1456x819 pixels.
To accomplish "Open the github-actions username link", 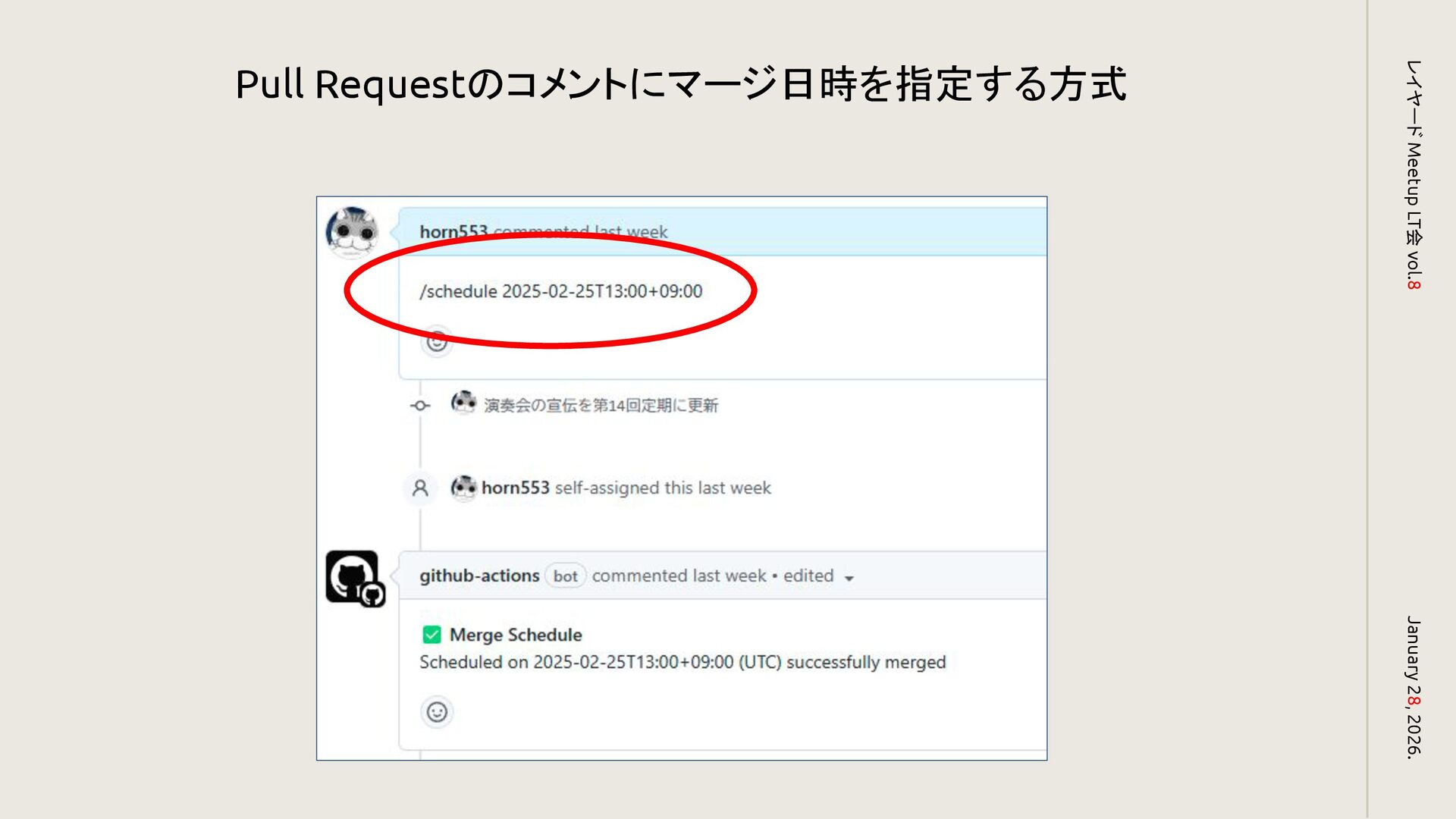I will [x=479, y=576].
